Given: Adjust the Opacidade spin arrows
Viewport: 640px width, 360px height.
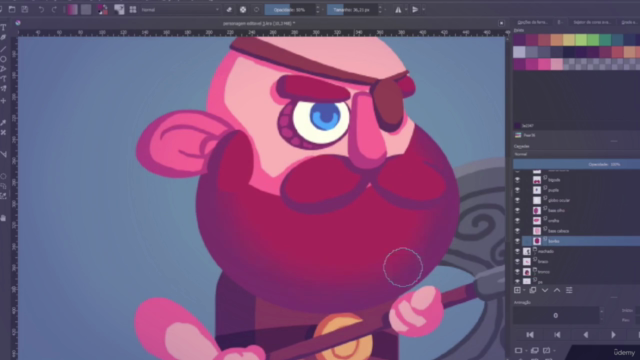Looking at the screenshot, I should point(318,9).
